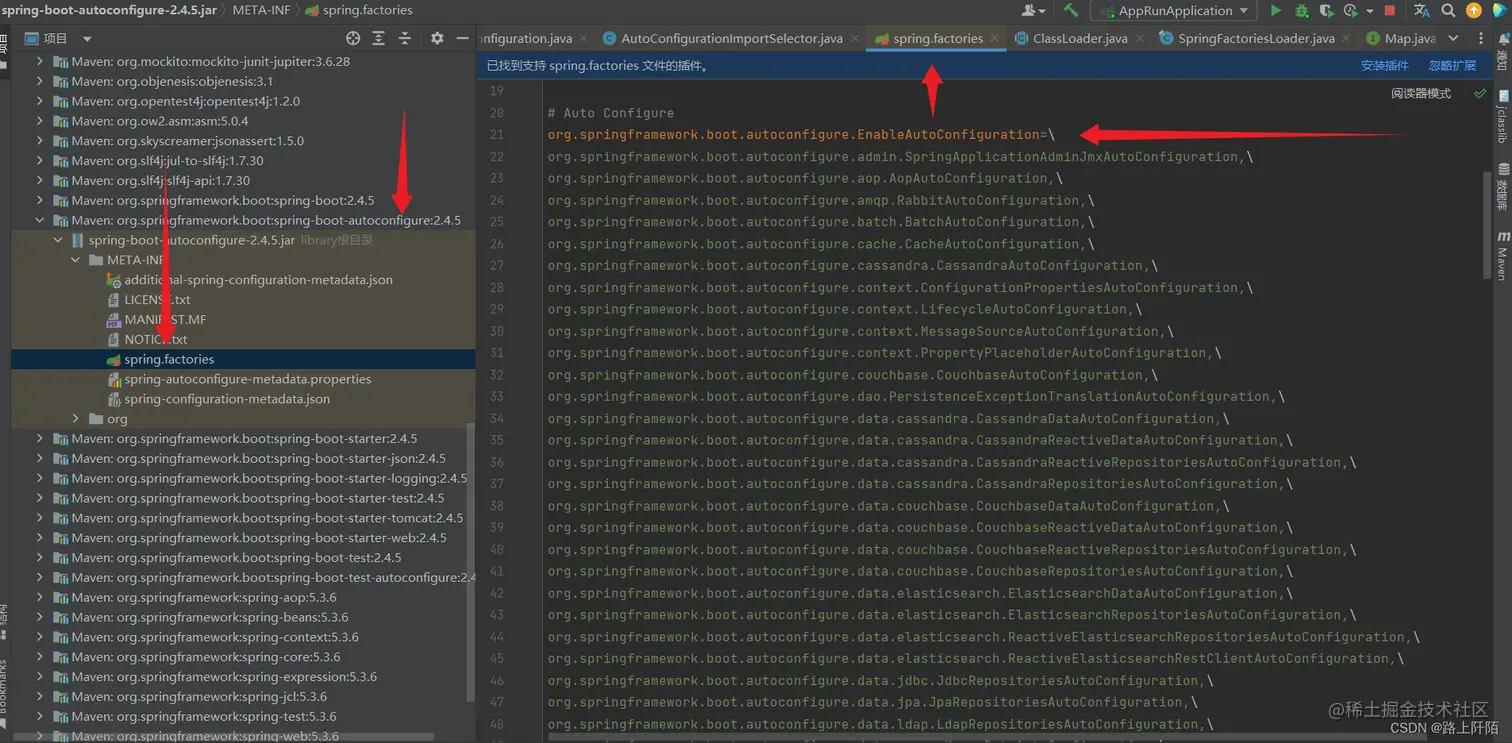
Task: Collapse the spring-boot-autoconfigure-2.4.5.jar node
Action: pos(58,240)
